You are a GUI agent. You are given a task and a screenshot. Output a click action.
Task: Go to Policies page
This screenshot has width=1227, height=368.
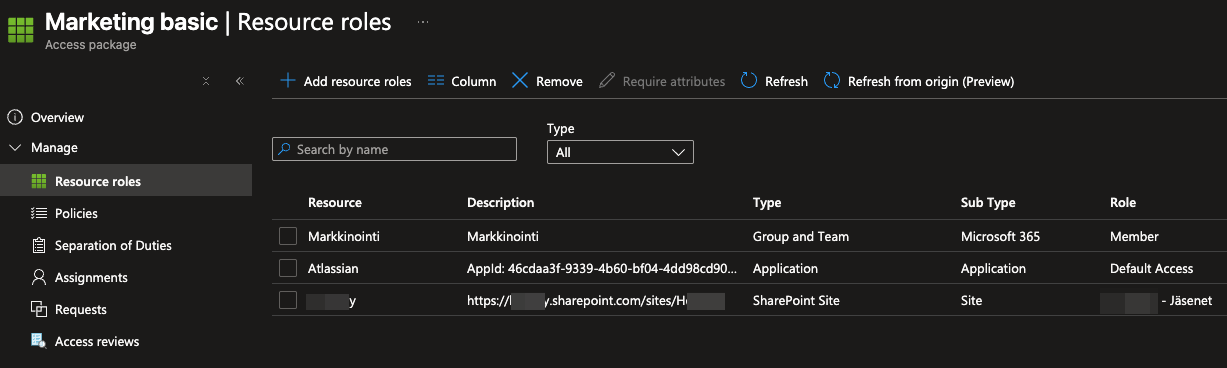tap(76, 213)
